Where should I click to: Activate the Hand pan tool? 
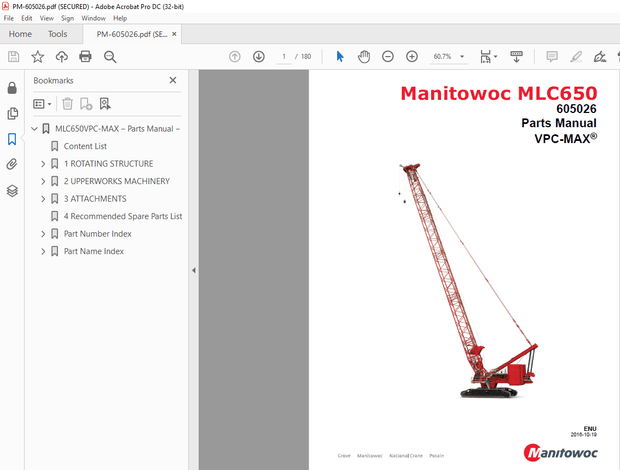[x=364, y=57]
